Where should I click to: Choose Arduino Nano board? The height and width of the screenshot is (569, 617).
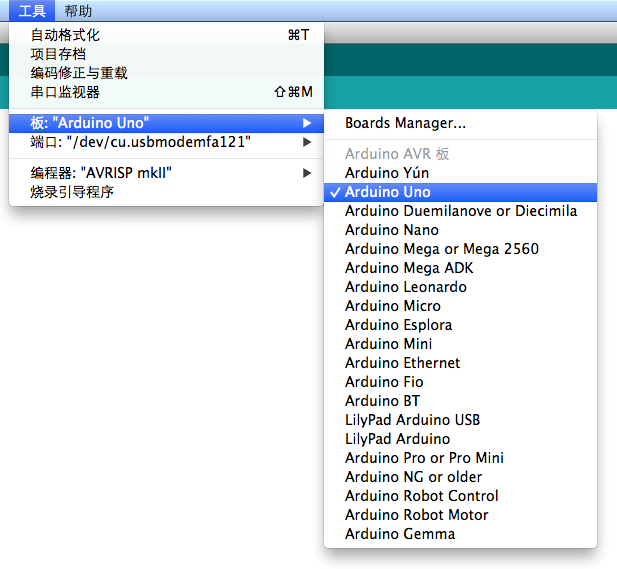click(391, 230)
